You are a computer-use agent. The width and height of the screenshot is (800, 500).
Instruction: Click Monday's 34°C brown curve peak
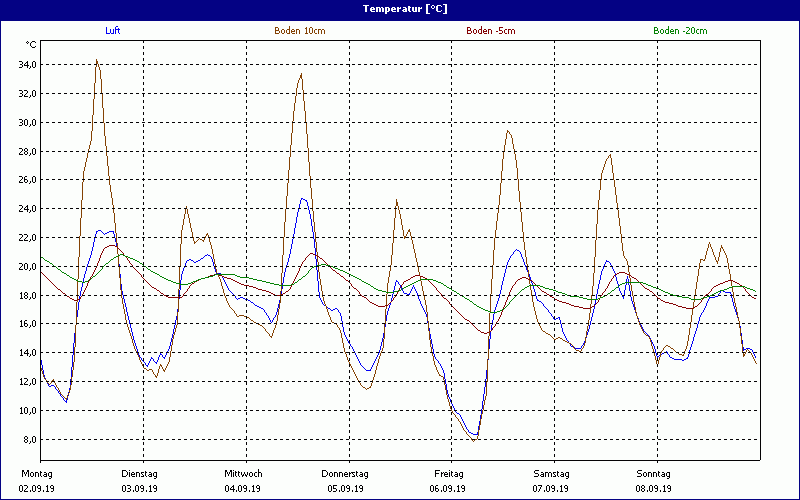coord(96,60)
